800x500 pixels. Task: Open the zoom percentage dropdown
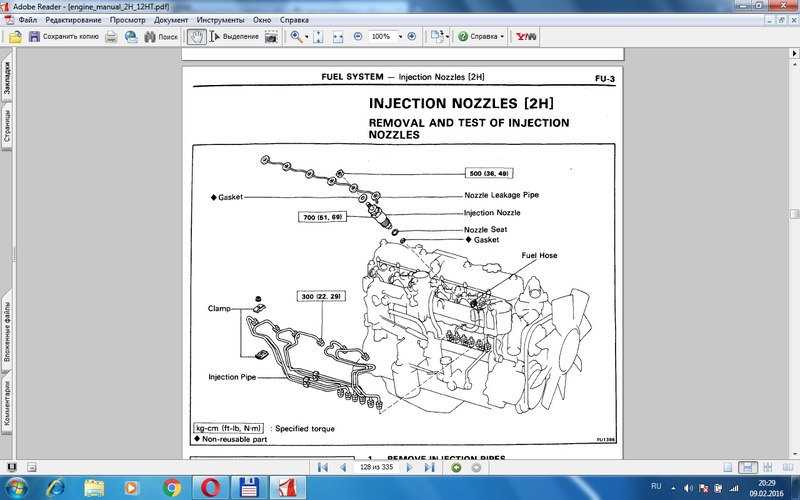399,36
